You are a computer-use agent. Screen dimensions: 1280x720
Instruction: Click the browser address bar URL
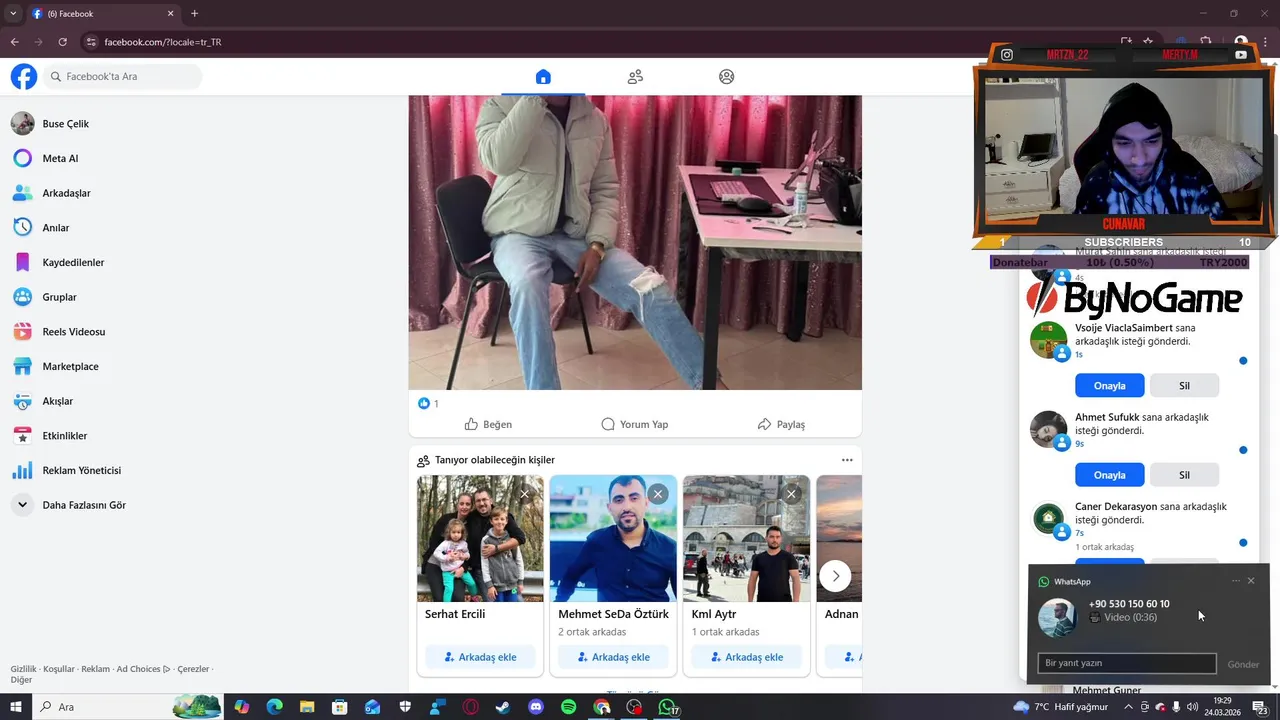163,42
